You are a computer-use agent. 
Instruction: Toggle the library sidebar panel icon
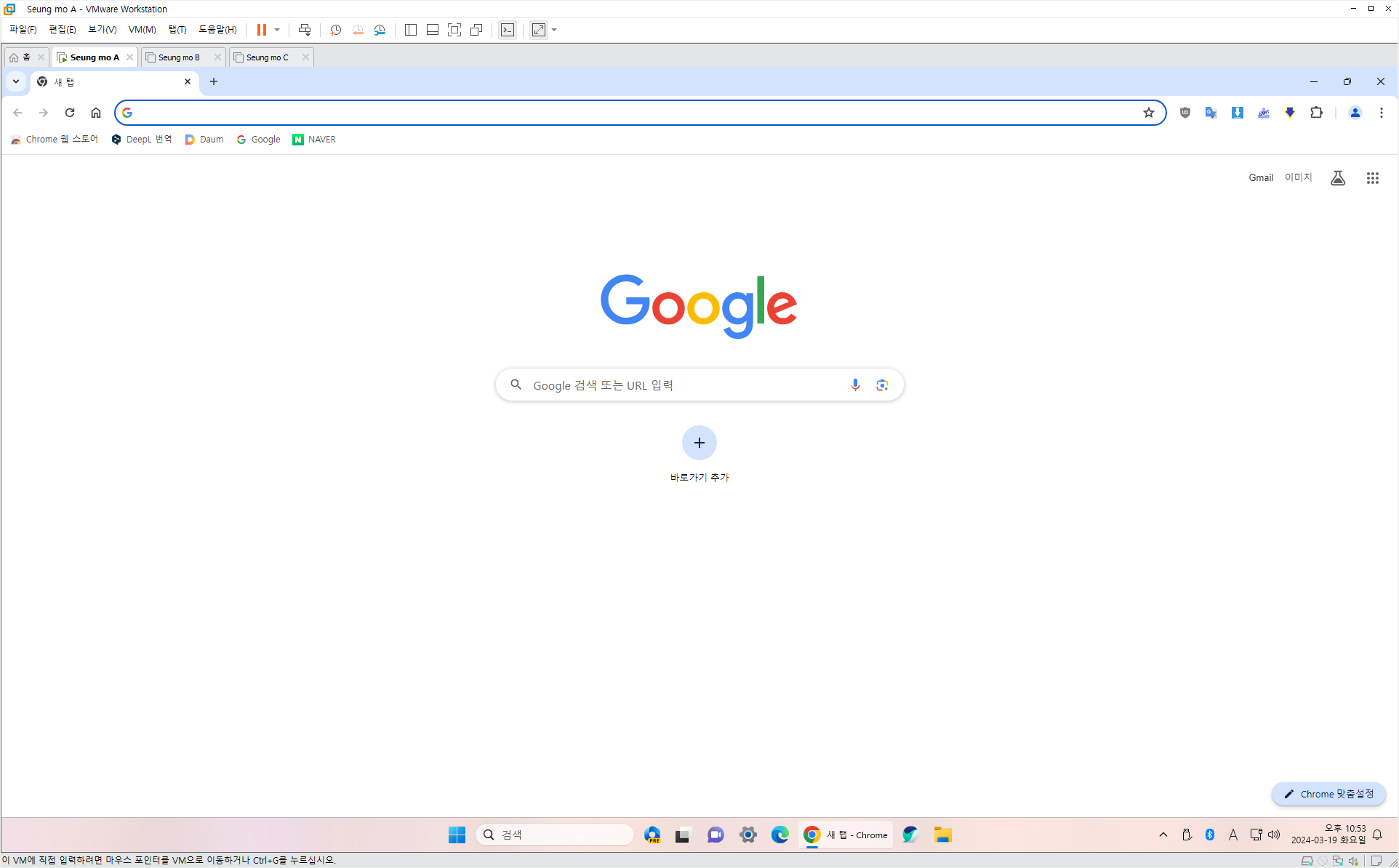[411, 30]
